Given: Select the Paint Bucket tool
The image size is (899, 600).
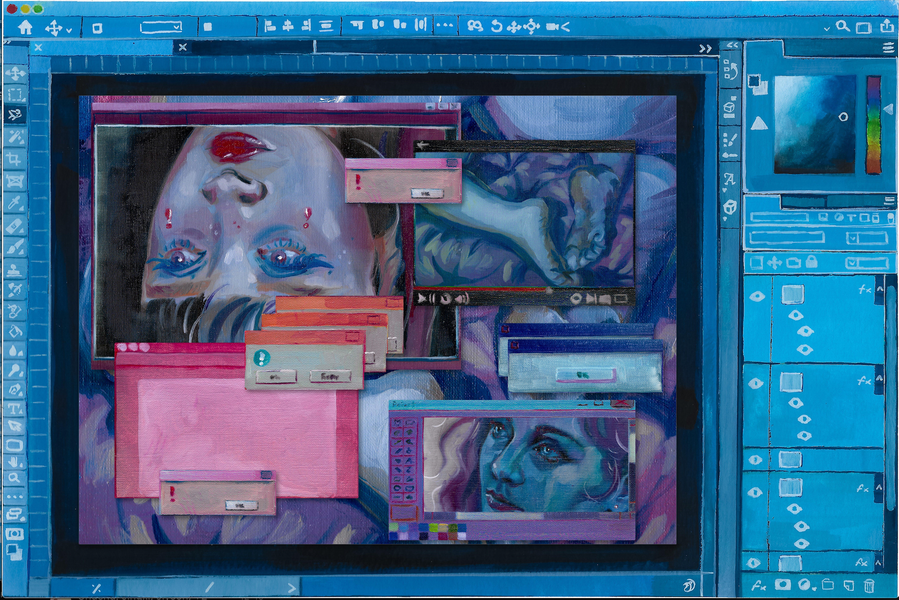Looking at the screenshot, I should point(15,331).
